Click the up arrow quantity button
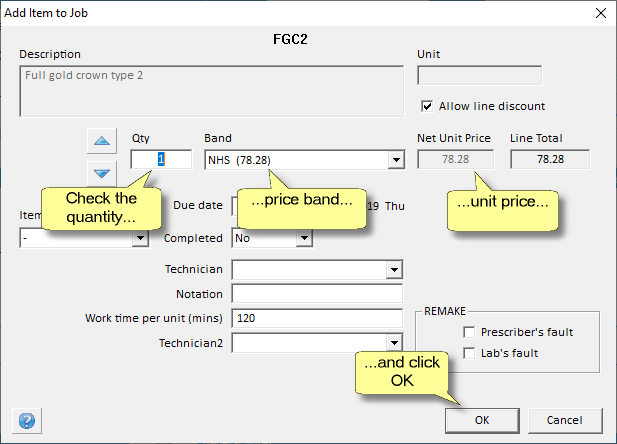617x444 pixels. pos(101,141)
